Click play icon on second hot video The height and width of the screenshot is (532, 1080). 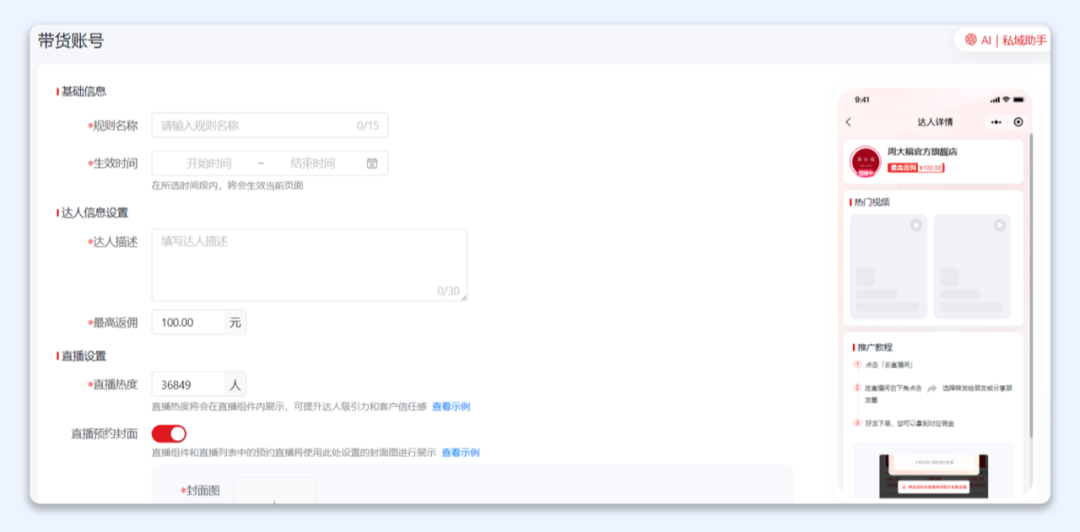pos(999,226)
